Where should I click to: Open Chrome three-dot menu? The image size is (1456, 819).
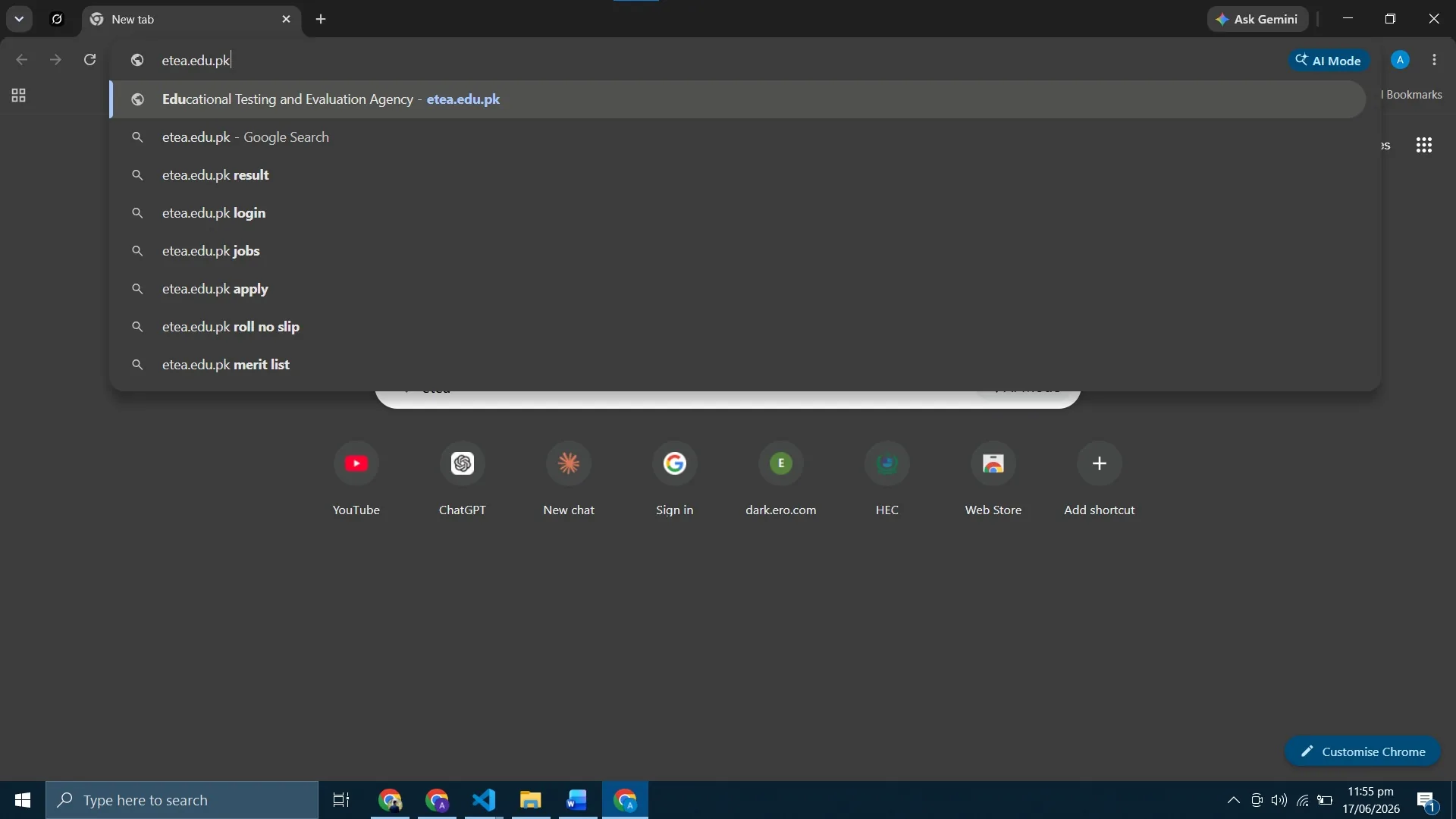pyautogui.click(x=1434, y=60)
